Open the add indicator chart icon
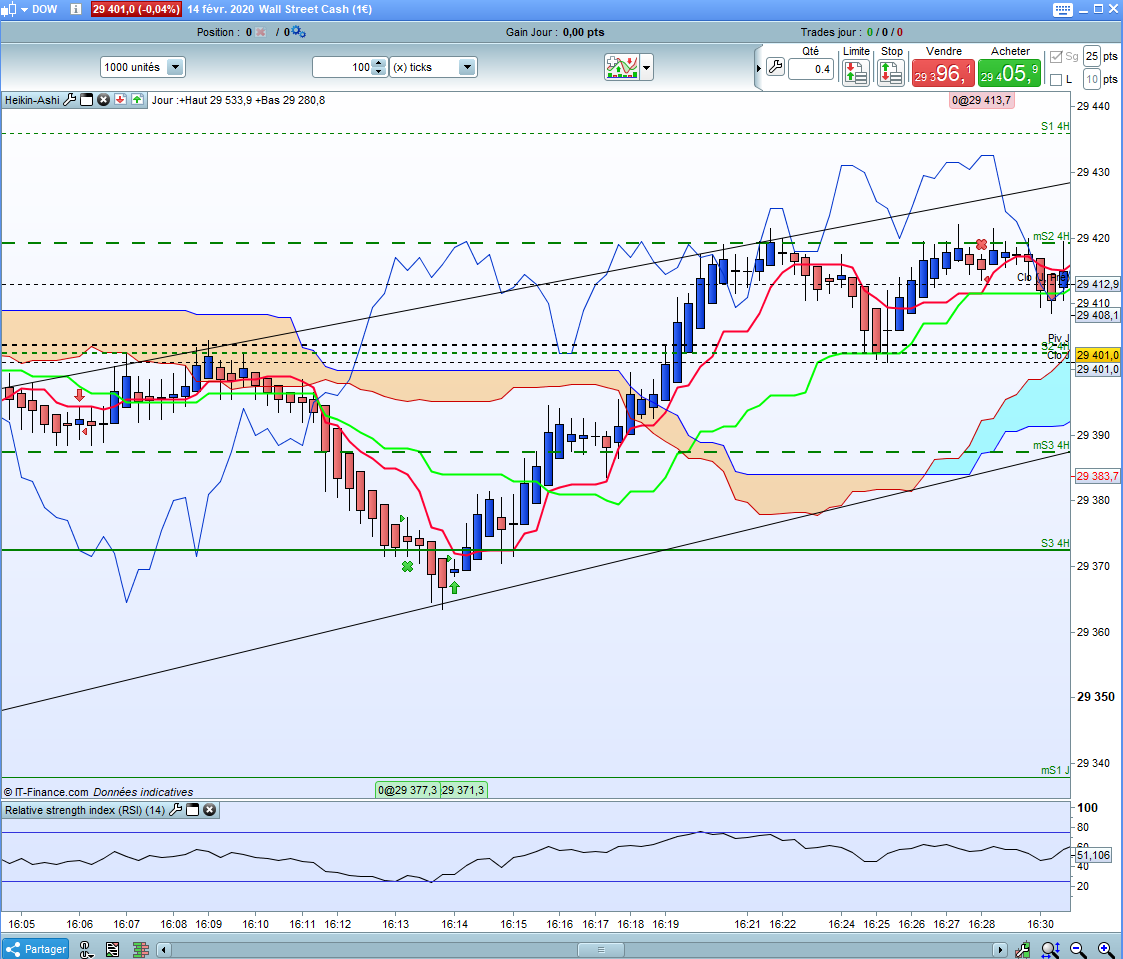The image size is (1123, 959). point(622,67)
